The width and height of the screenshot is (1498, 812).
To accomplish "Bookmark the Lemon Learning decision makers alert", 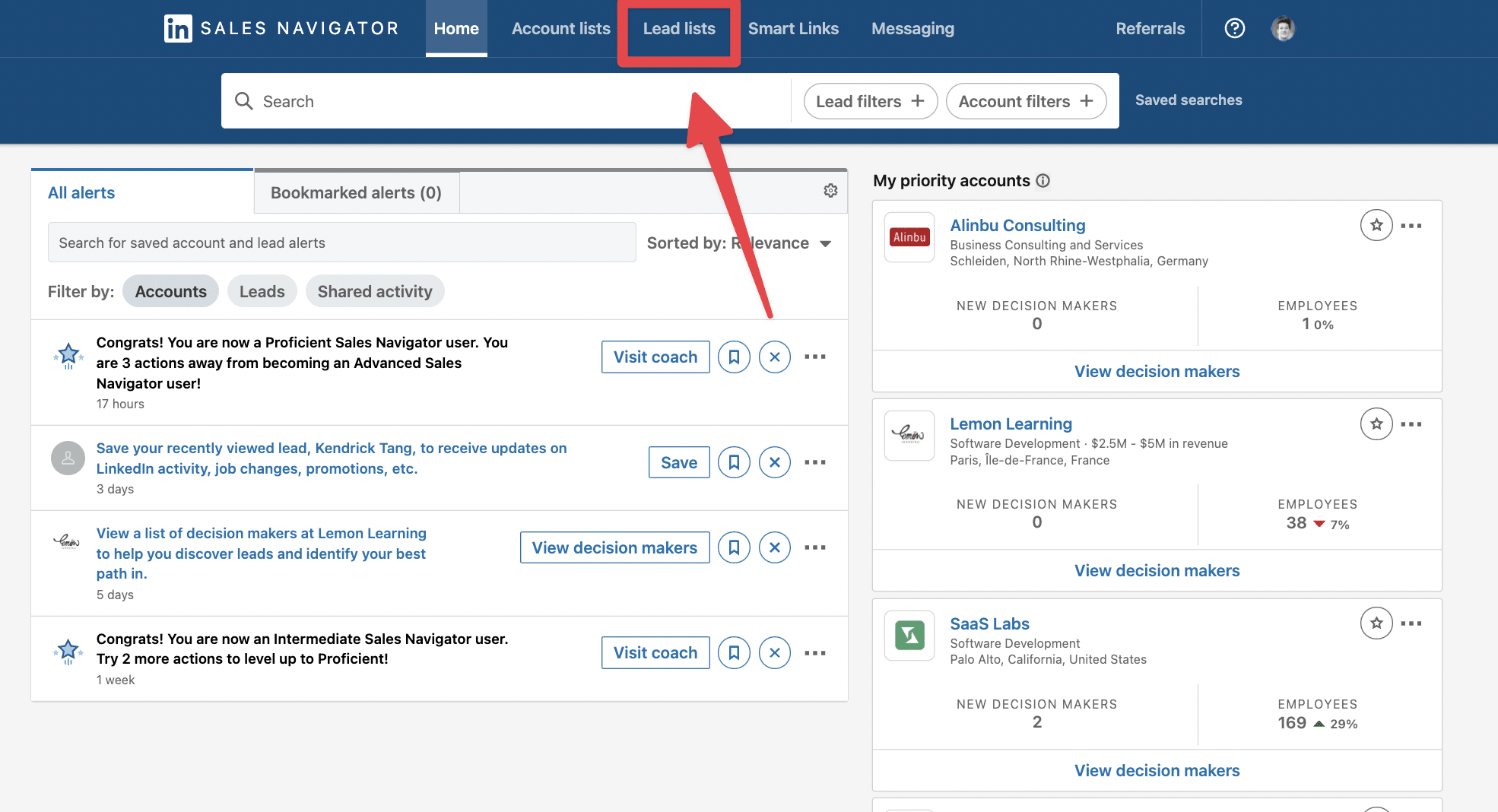I will [x=734, y=547].
